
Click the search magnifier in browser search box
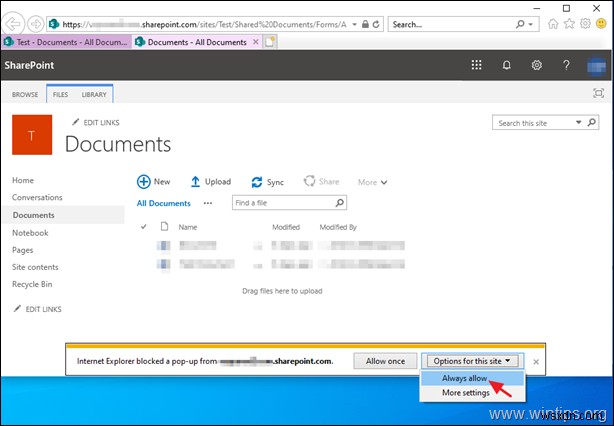[520, 24]
